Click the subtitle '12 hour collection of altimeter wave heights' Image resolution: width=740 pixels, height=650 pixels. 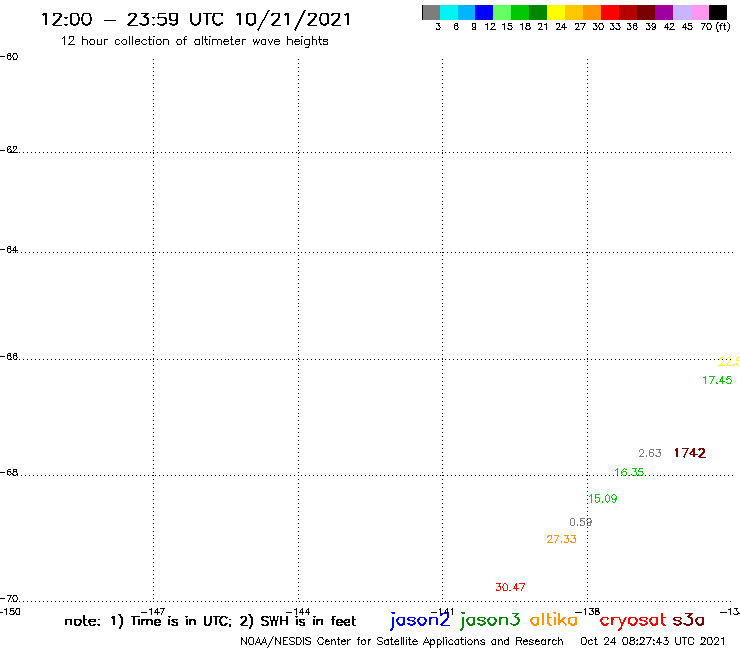[x=194, y=41]
